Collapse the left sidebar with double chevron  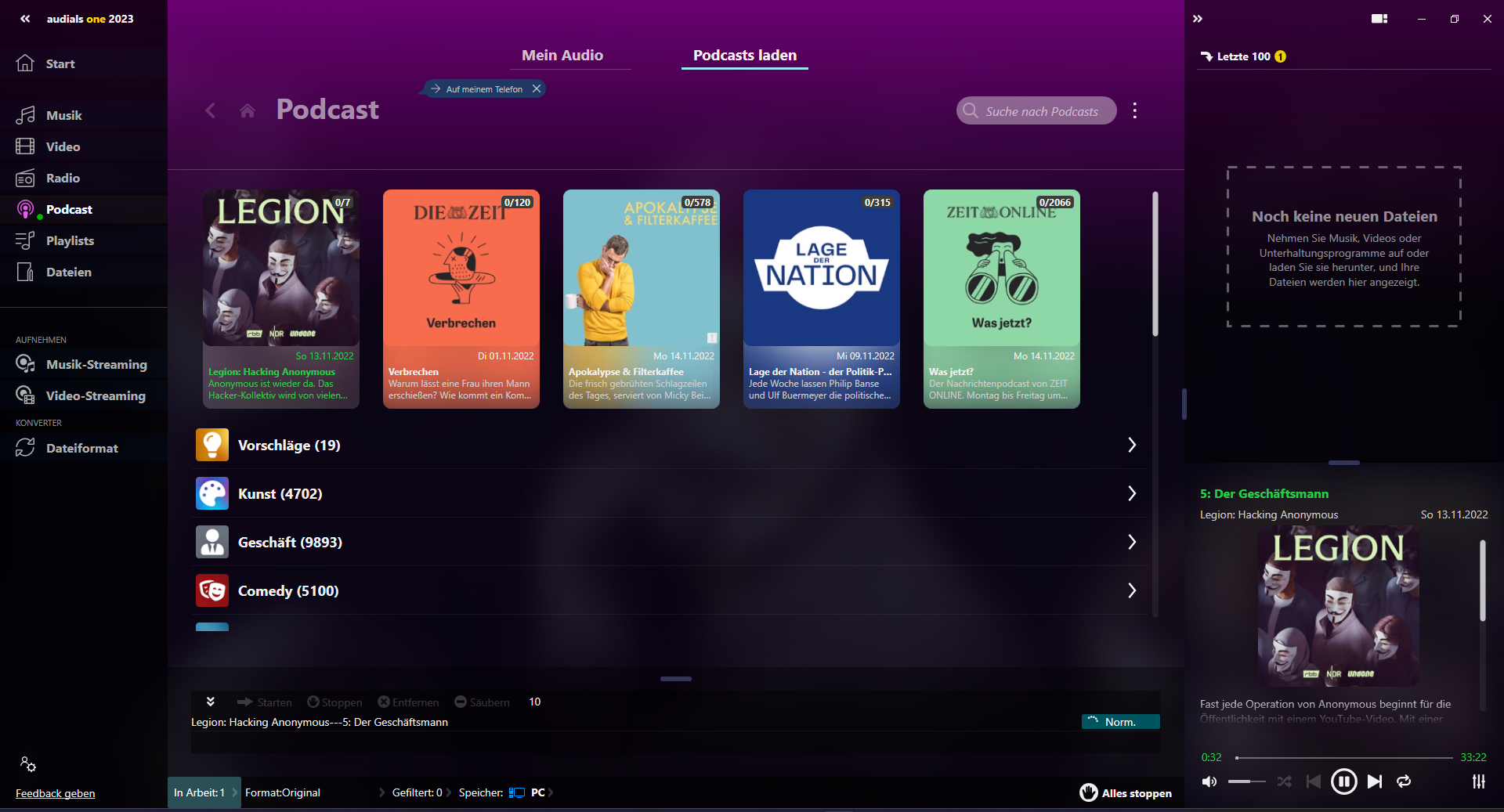pos(25,19)
